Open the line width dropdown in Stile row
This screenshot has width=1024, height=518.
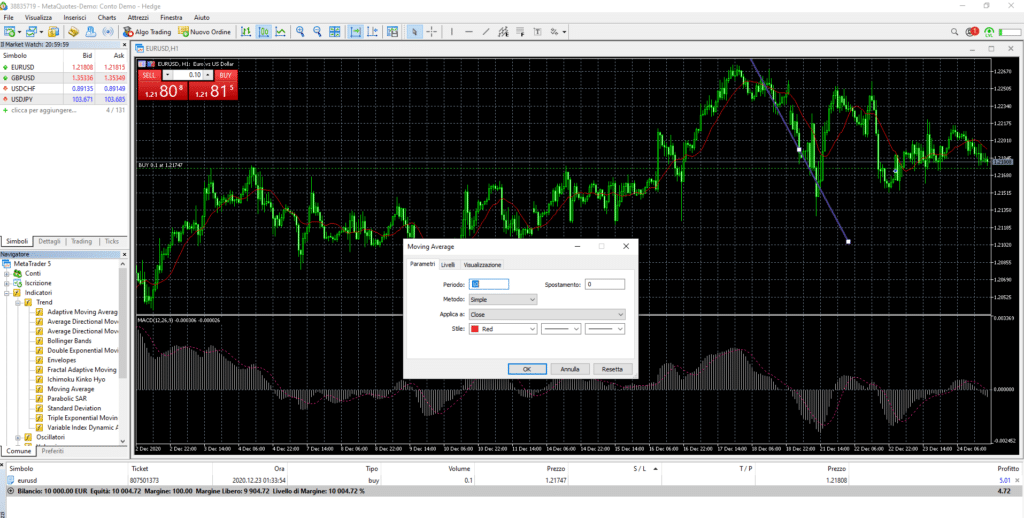coord(605,329)
